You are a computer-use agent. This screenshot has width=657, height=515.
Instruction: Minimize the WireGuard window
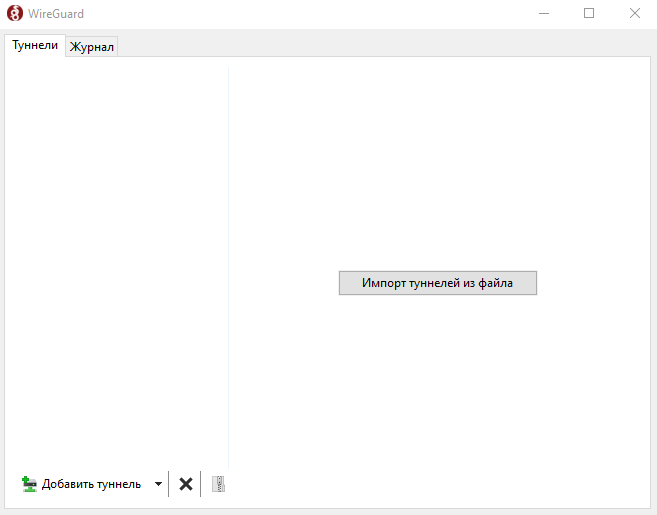pos(544,14)
